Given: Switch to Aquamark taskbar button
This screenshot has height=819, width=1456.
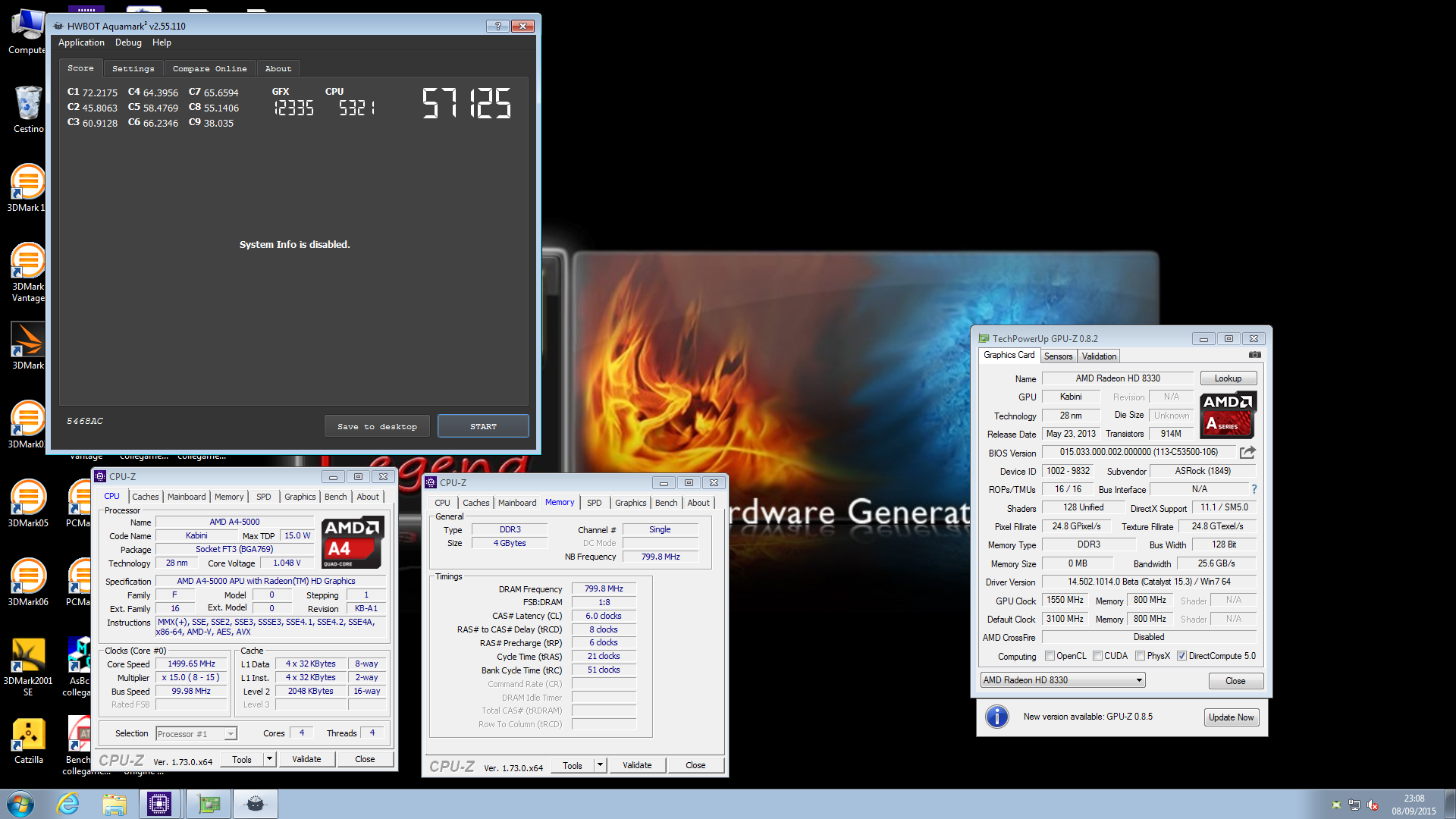Looking at the screenshot, I should tap(256, 804).
